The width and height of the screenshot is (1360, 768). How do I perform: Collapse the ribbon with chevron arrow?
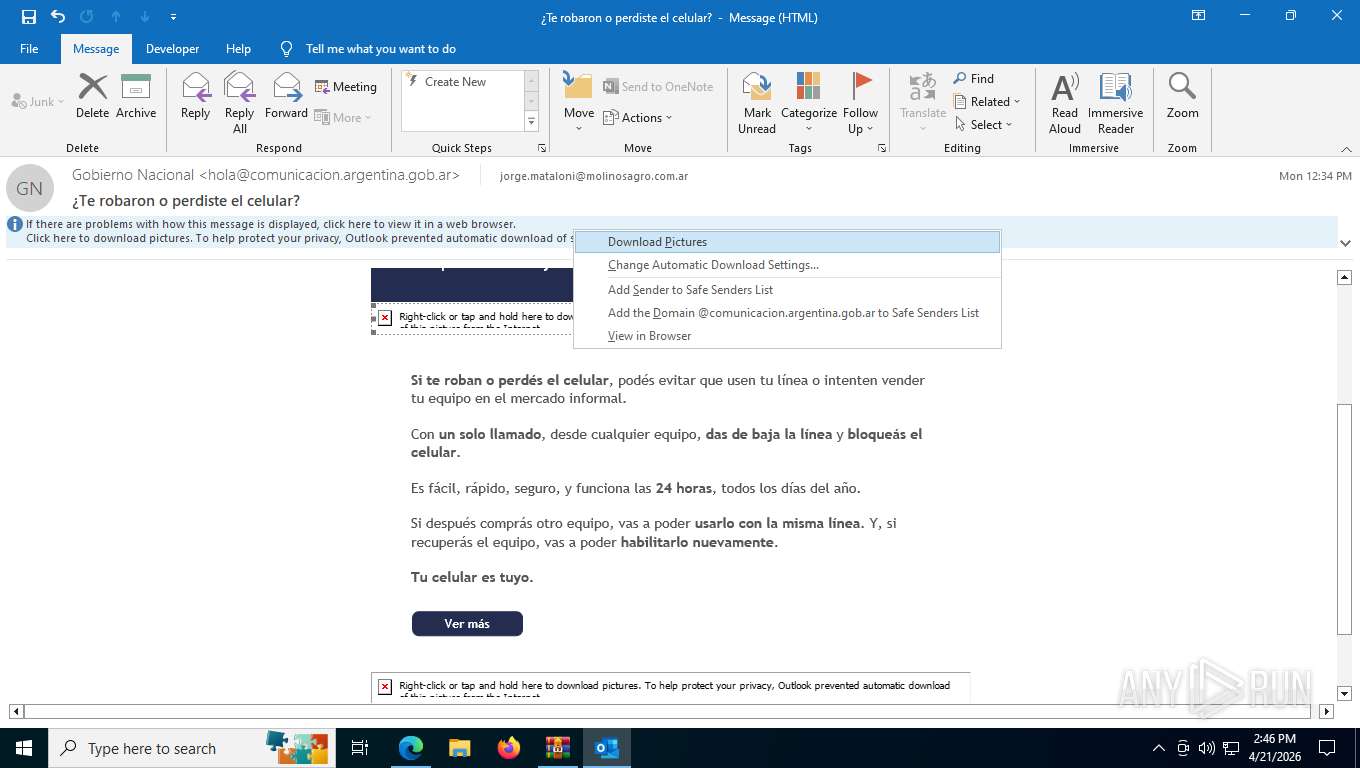pyautogui.click(x=1345, y=148)
